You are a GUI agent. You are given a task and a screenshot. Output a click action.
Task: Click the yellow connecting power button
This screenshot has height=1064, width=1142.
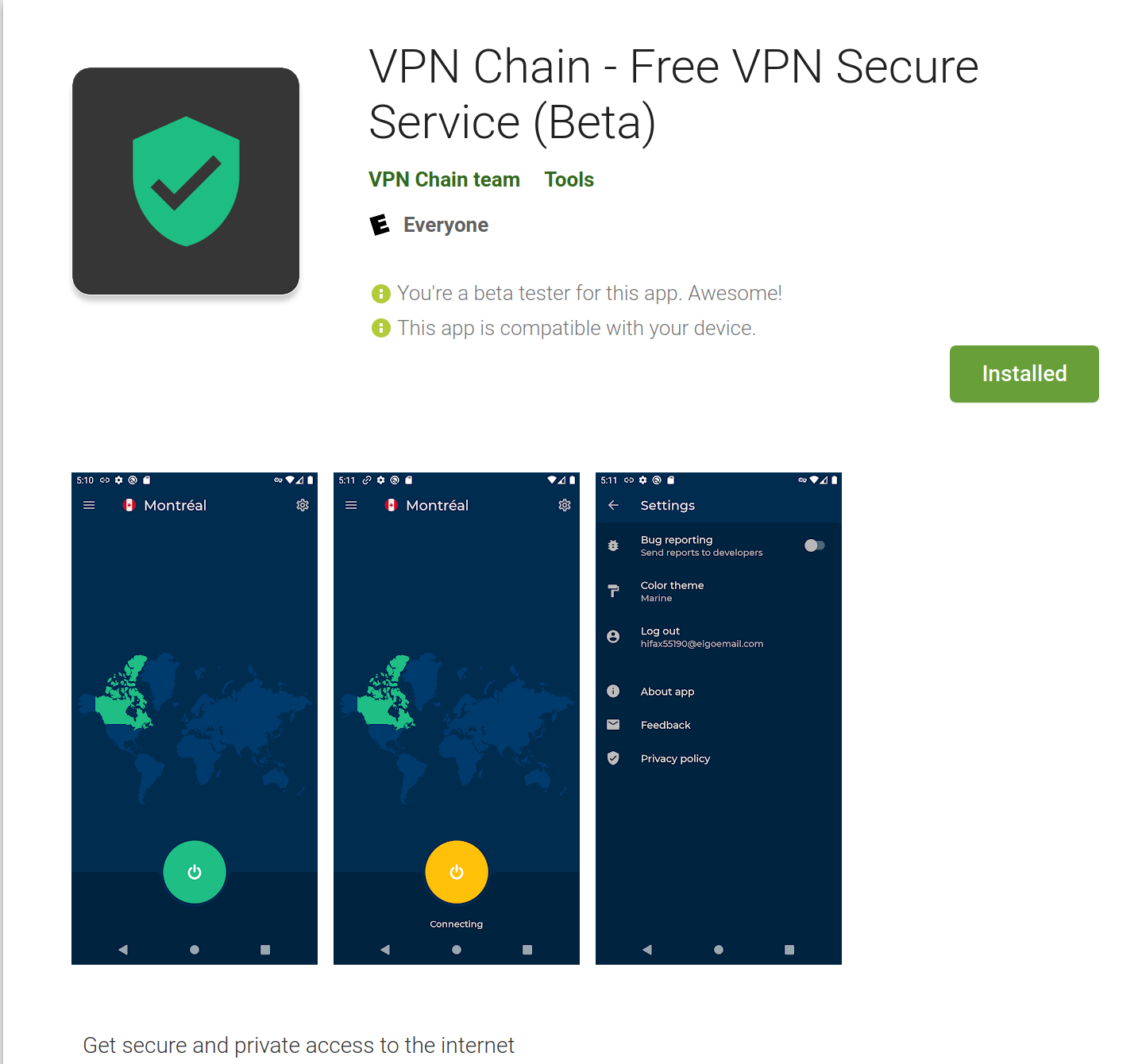point(457,872)
